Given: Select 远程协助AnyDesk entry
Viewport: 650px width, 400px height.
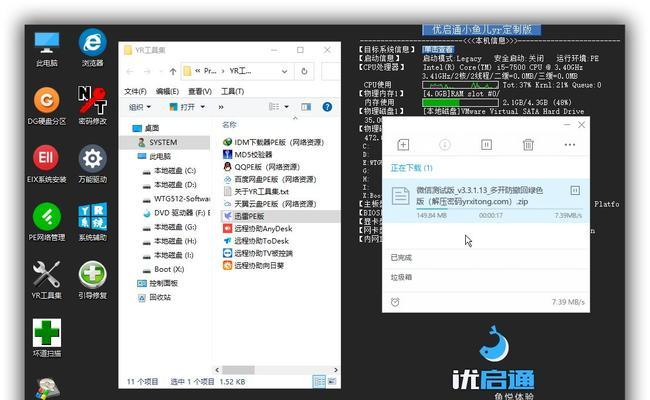Looking at the screenshot, I should tap(257, 228).
